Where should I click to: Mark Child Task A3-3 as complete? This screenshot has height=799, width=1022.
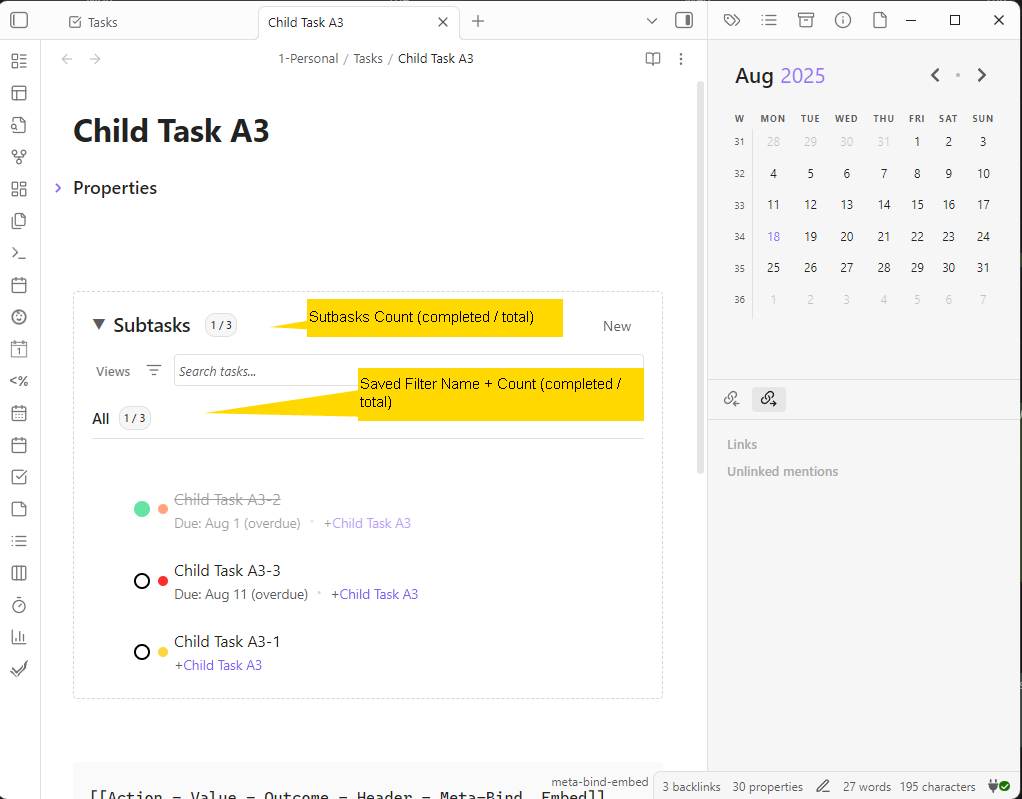click(x=142, y=580)
